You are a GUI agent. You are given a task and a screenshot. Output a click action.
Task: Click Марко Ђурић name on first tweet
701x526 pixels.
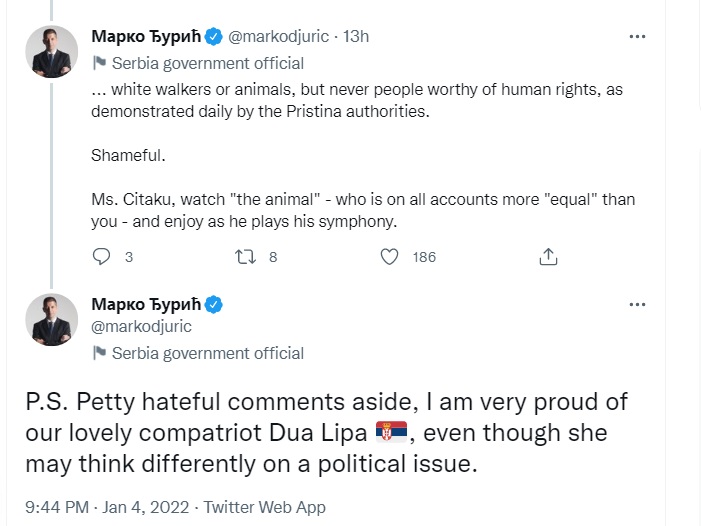point(145,37)
